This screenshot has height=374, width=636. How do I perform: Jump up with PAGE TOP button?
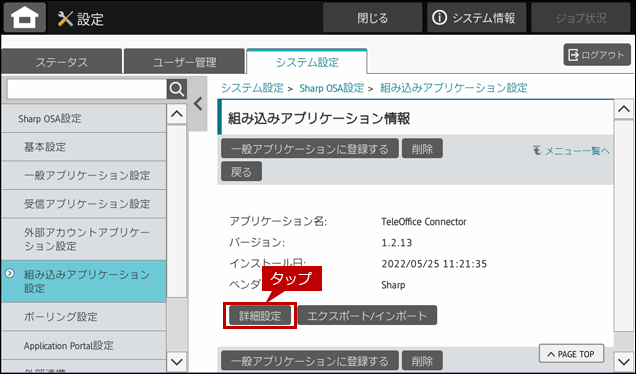(571, 354)
